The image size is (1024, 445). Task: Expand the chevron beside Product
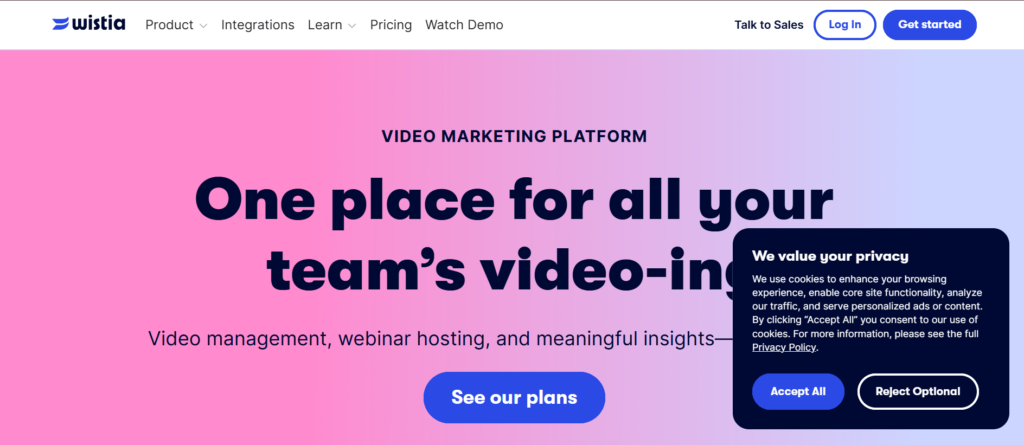coord(203,26)
